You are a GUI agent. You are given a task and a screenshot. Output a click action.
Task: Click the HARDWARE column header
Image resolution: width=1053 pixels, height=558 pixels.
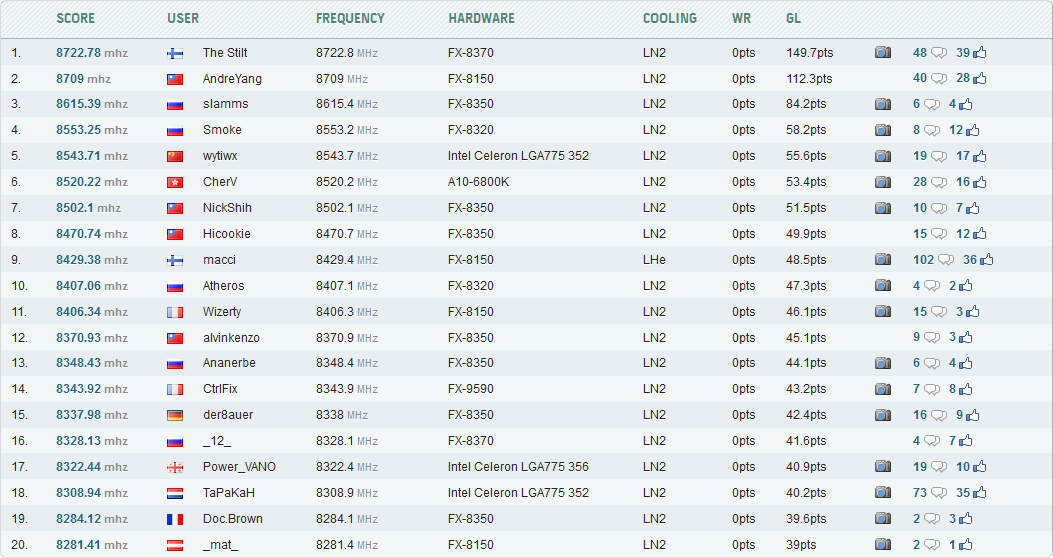(x=482, y=18)
